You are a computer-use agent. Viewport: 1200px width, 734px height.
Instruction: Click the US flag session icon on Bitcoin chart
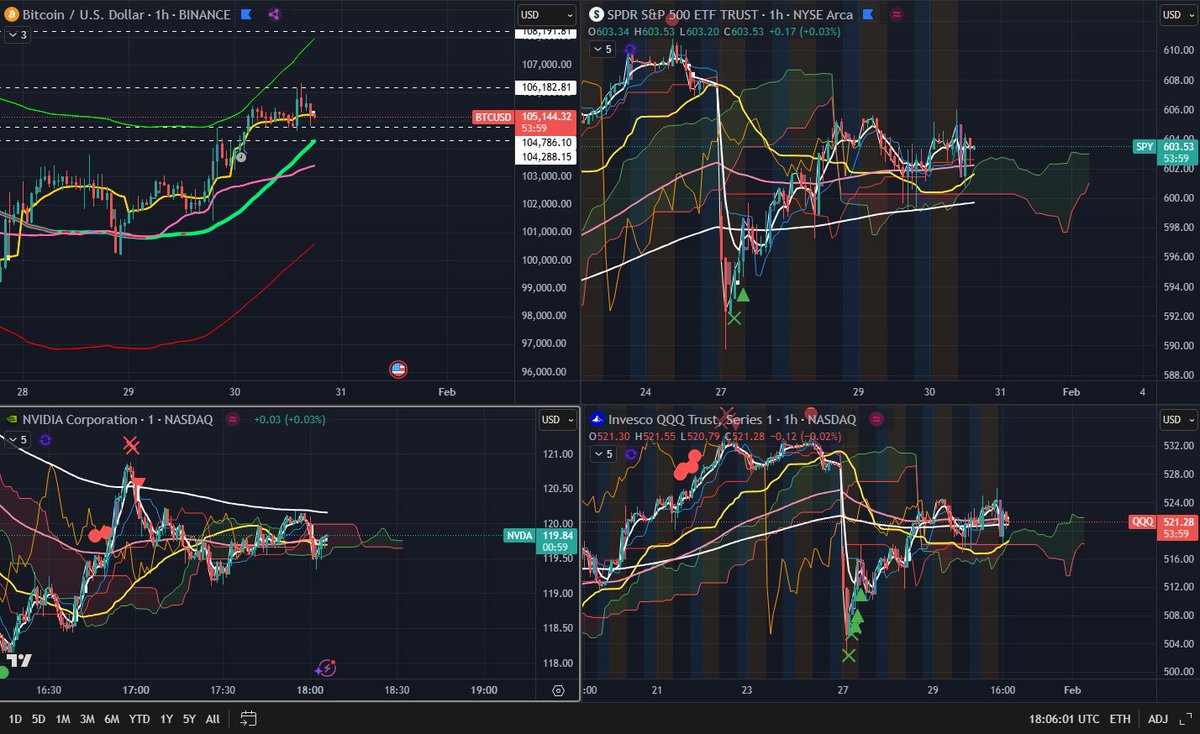click(398, 369)
